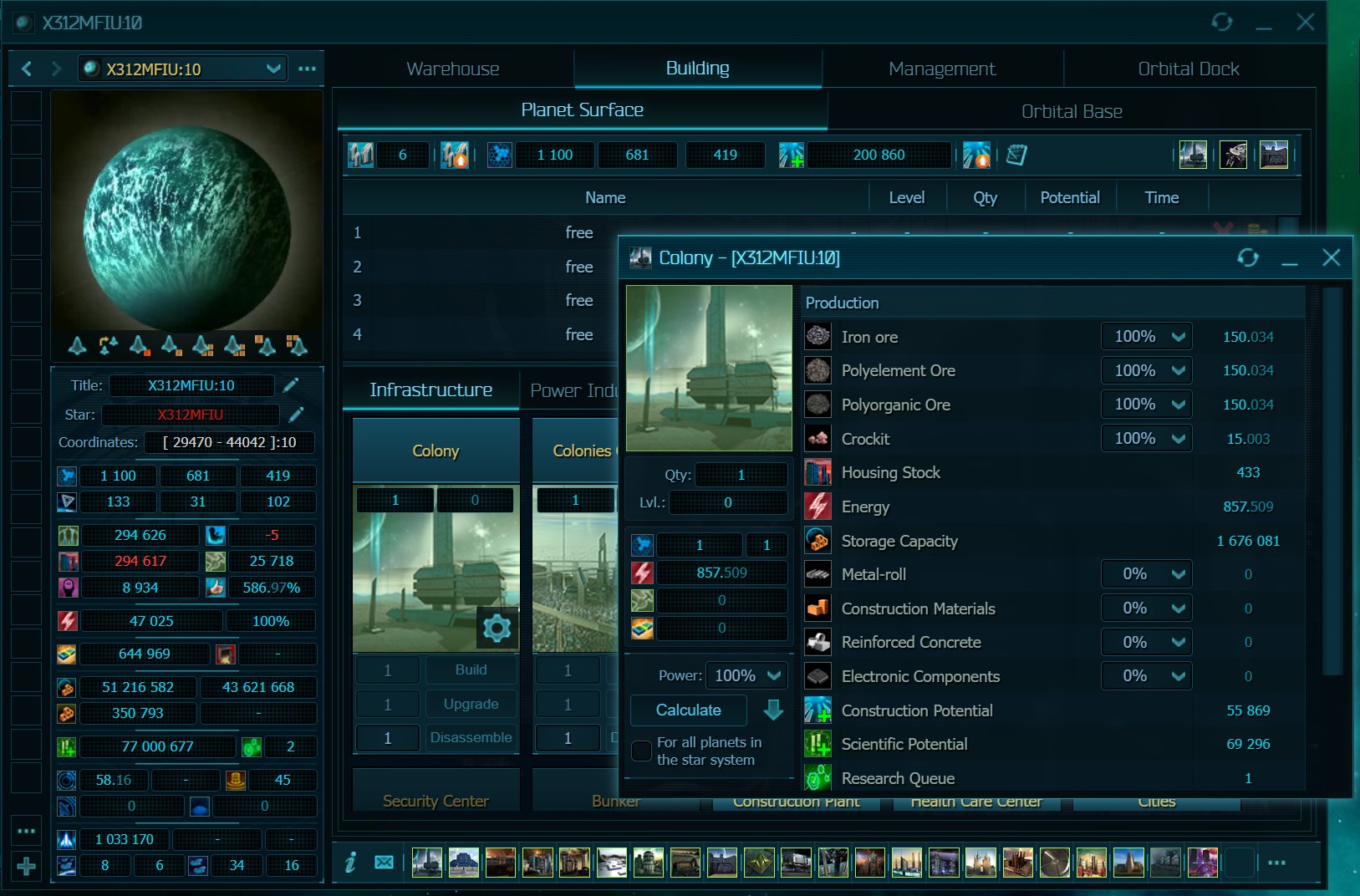
Task: Switch to the Warehouse tab
Action: tap(452, 69)
